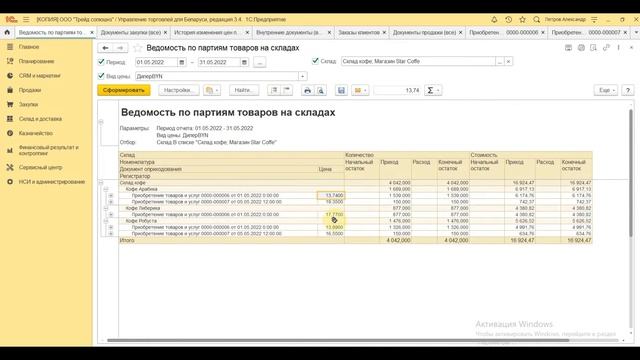Click the Найти button
The height and width of the screenshot is (360, 640).
coord(244,90)
